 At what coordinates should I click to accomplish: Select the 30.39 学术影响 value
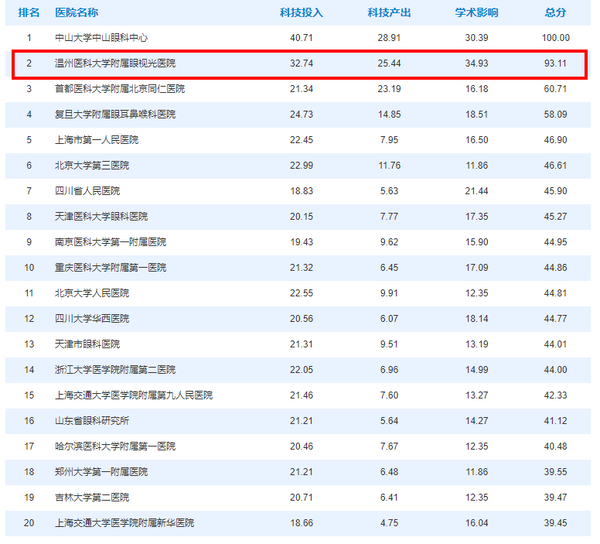click(477, 38)
